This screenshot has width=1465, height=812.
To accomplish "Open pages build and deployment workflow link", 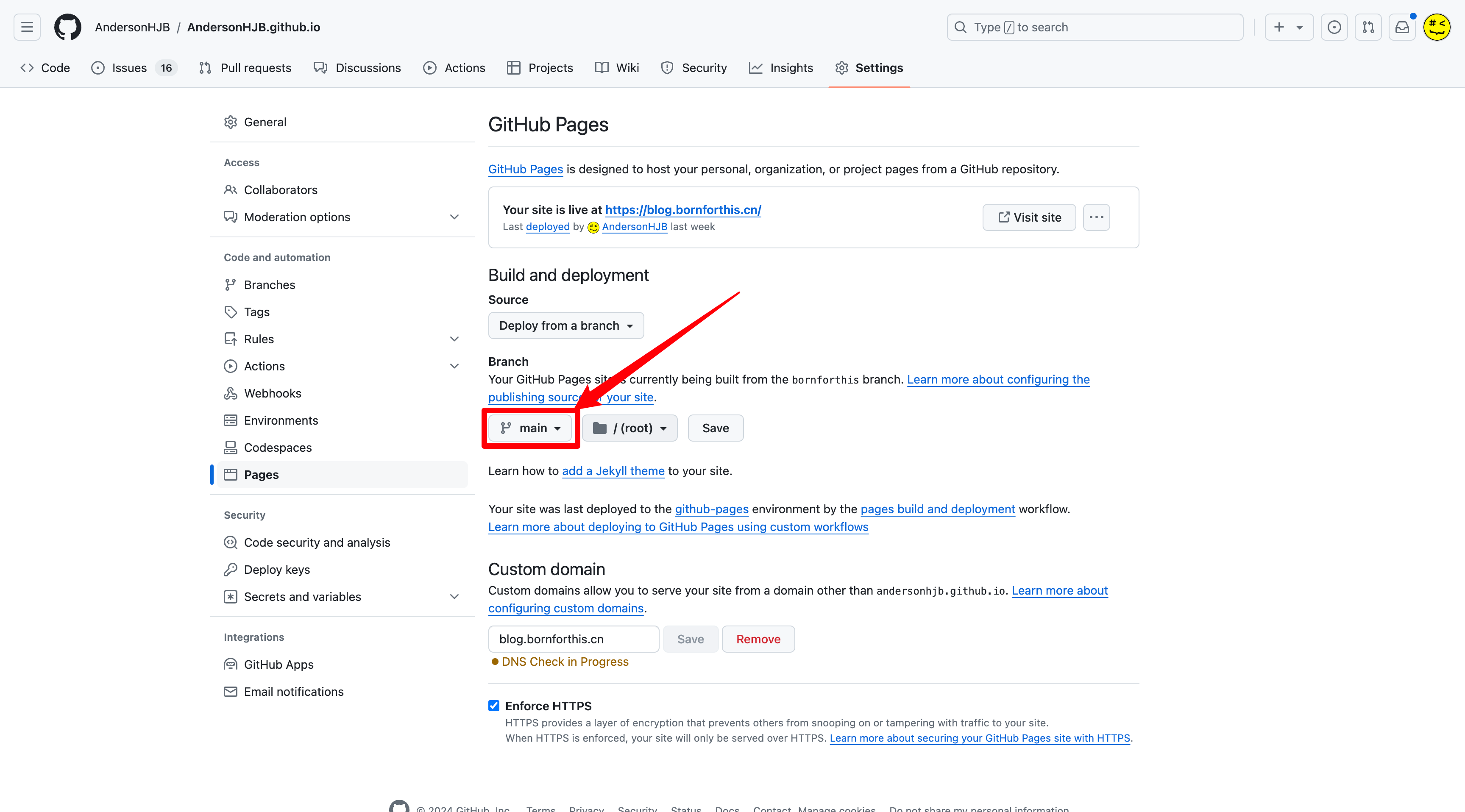I will pyautogui.click(x=938, y=509).
